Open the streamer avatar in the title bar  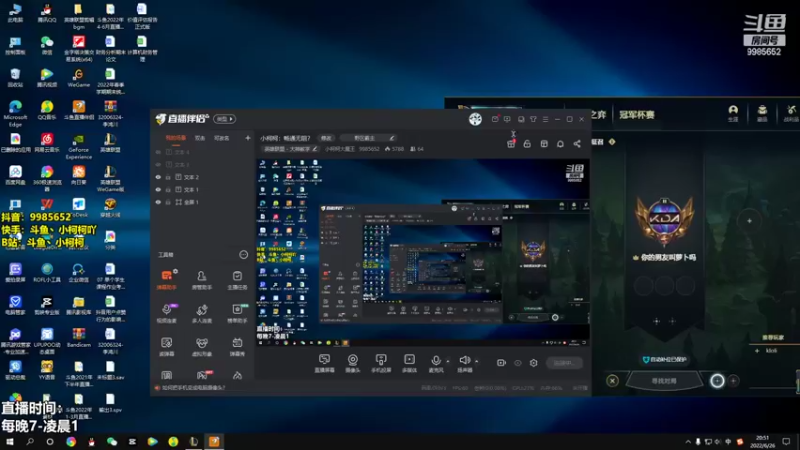click(x=475, y=119)
